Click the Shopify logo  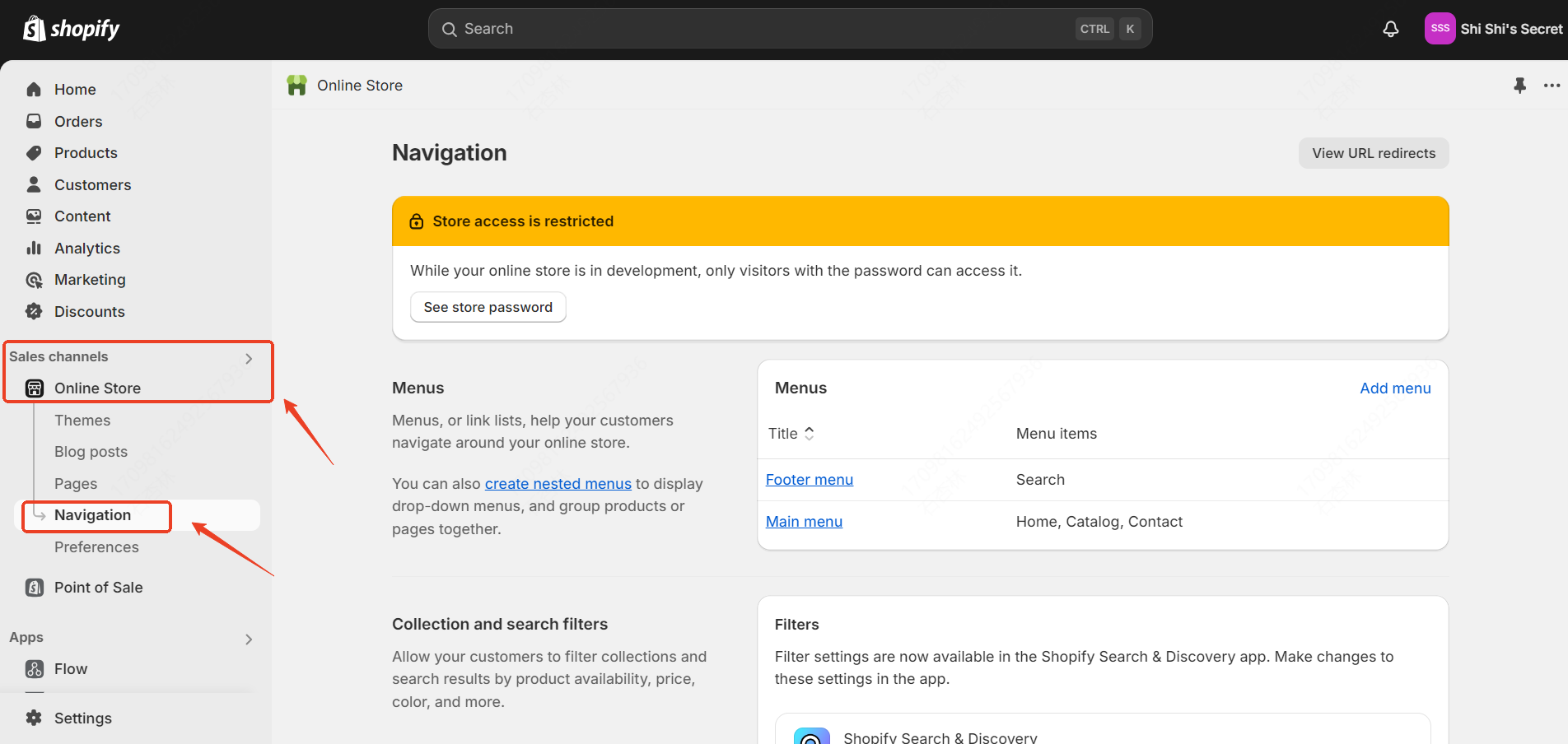coord(71,29)
